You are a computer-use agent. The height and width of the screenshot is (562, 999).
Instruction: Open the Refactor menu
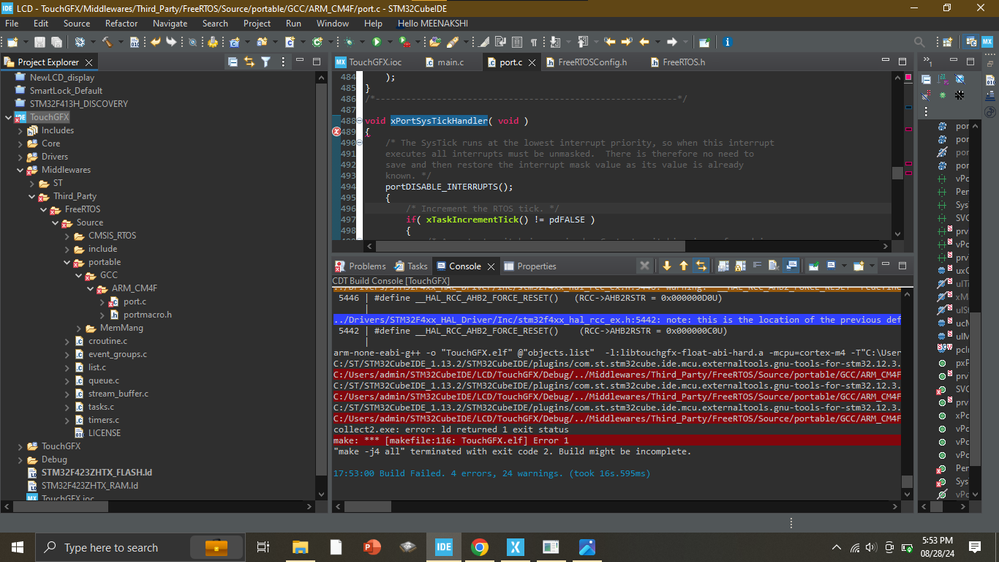coord(121,23)
